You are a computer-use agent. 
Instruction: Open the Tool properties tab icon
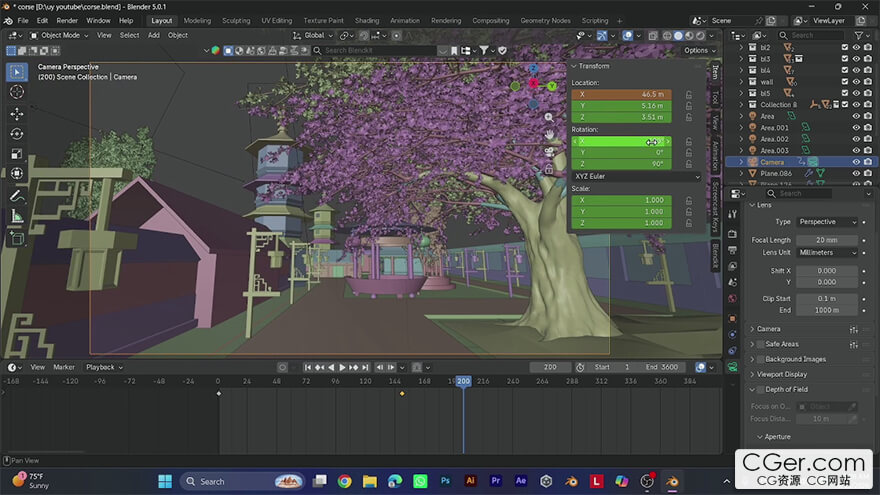[732, 214]
